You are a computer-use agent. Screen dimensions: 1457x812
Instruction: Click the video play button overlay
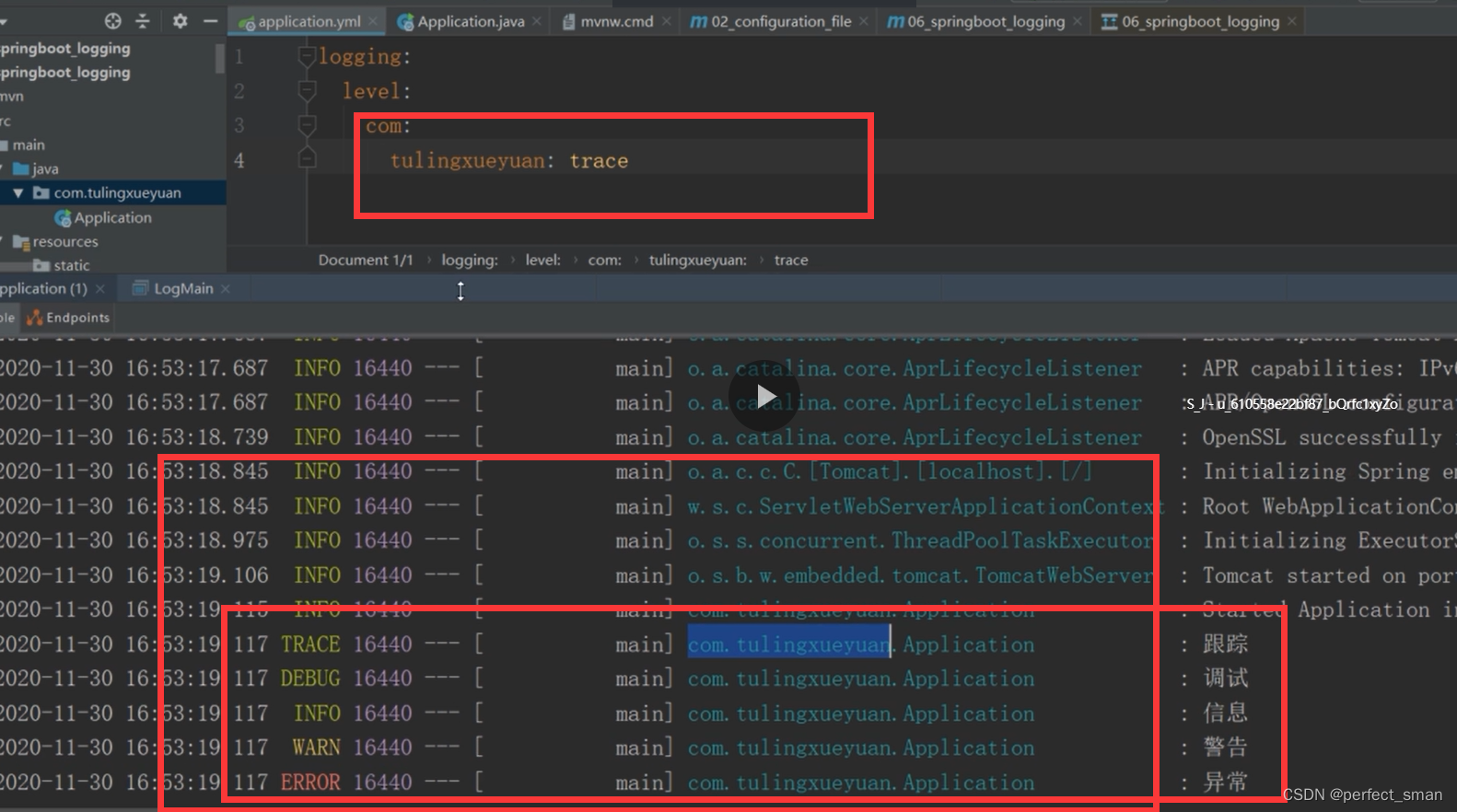click(x=764, y=397)
